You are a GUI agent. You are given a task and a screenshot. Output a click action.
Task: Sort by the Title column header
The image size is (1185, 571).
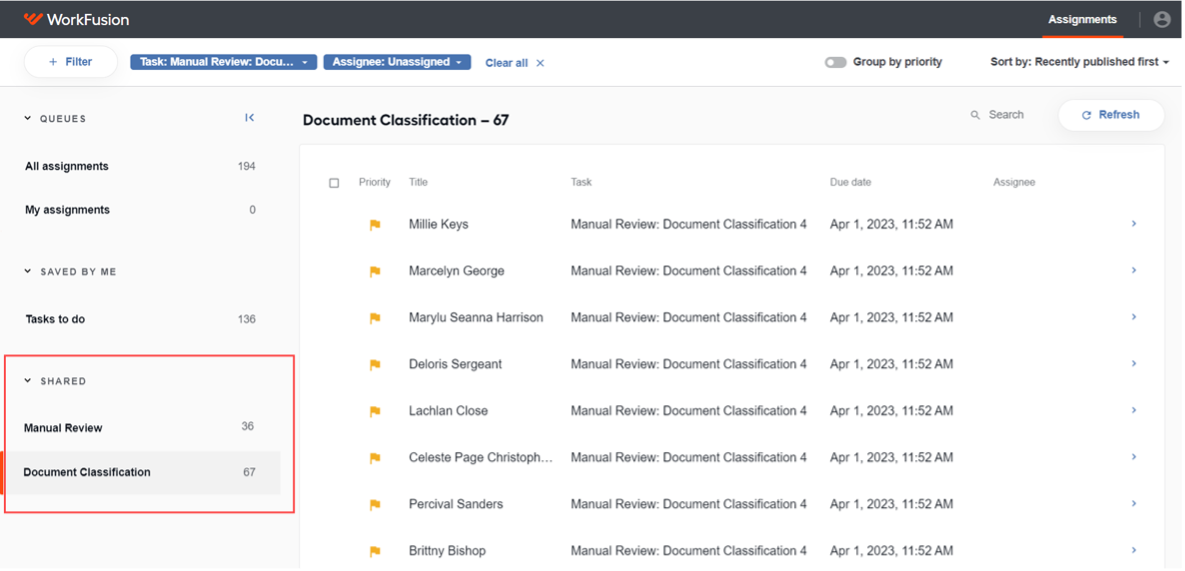point(418,183)
